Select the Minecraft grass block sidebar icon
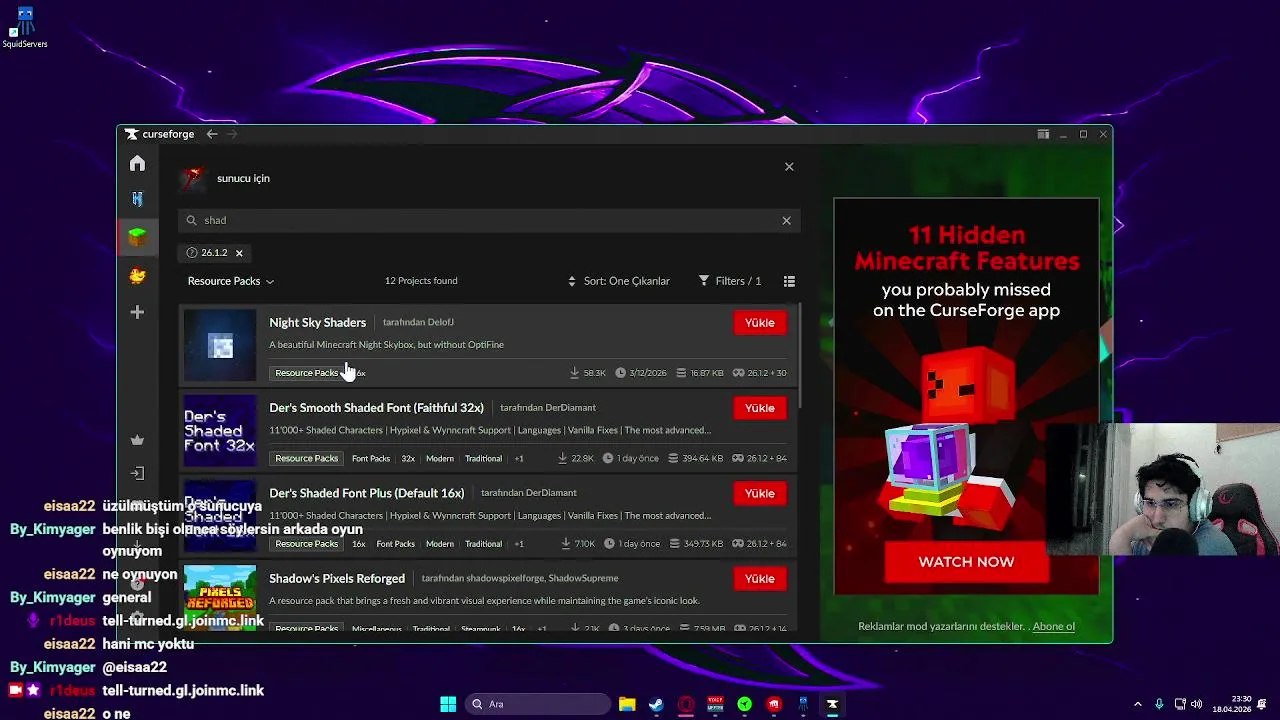The image size is (1280, 720). pyautogui.click(x=137, y=236)
